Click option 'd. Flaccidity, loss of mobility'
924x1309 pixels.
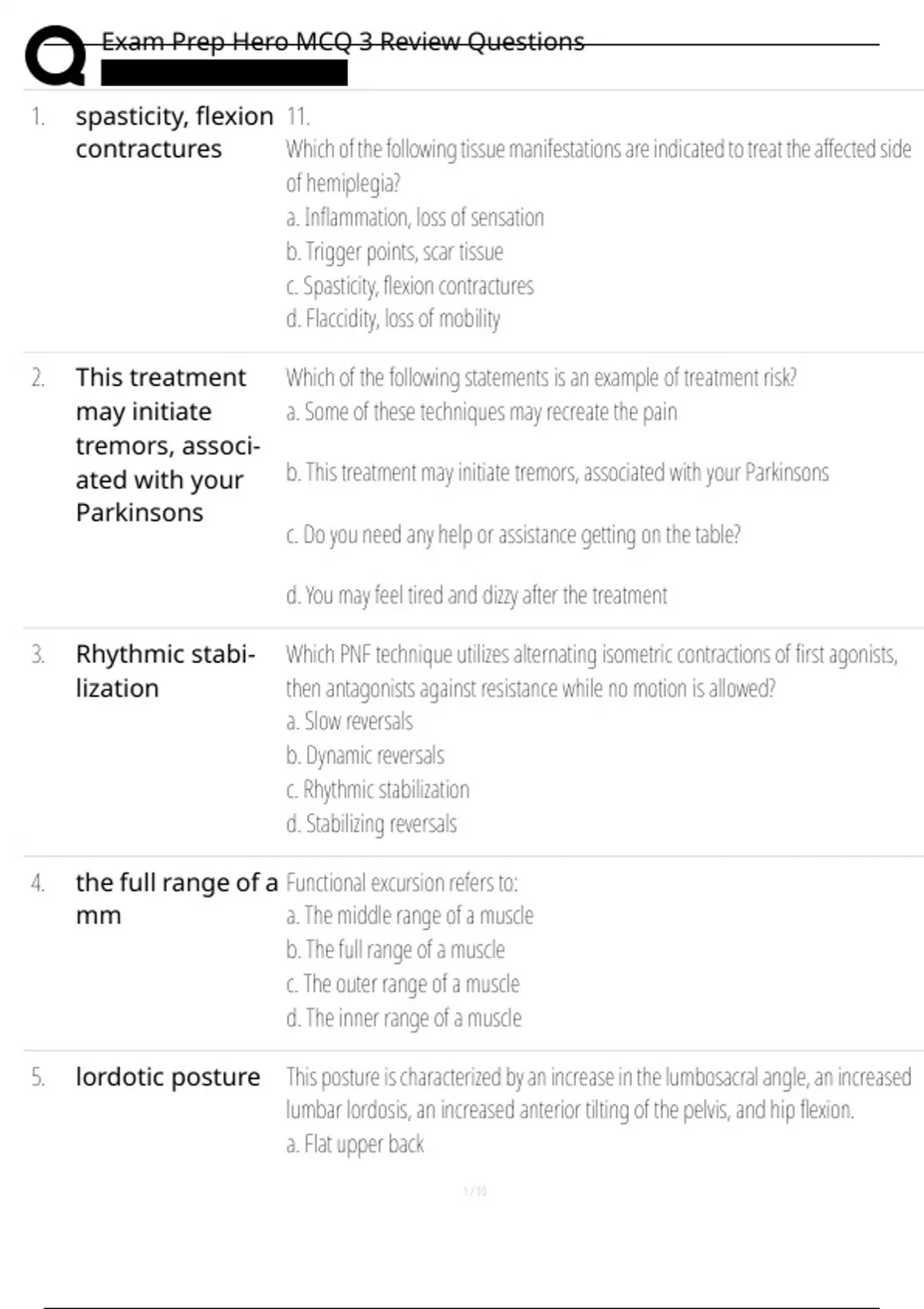(393, 319)
